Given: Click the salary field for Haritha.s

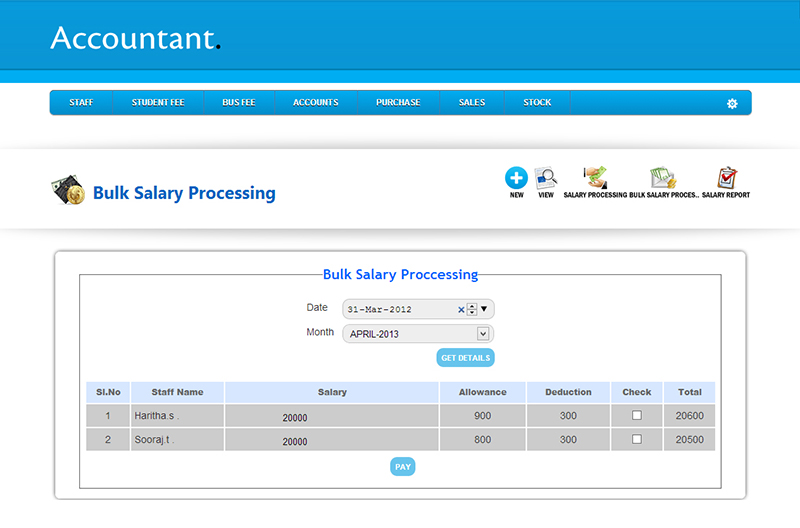Looking at the screenshot, I should pos(331,417).
